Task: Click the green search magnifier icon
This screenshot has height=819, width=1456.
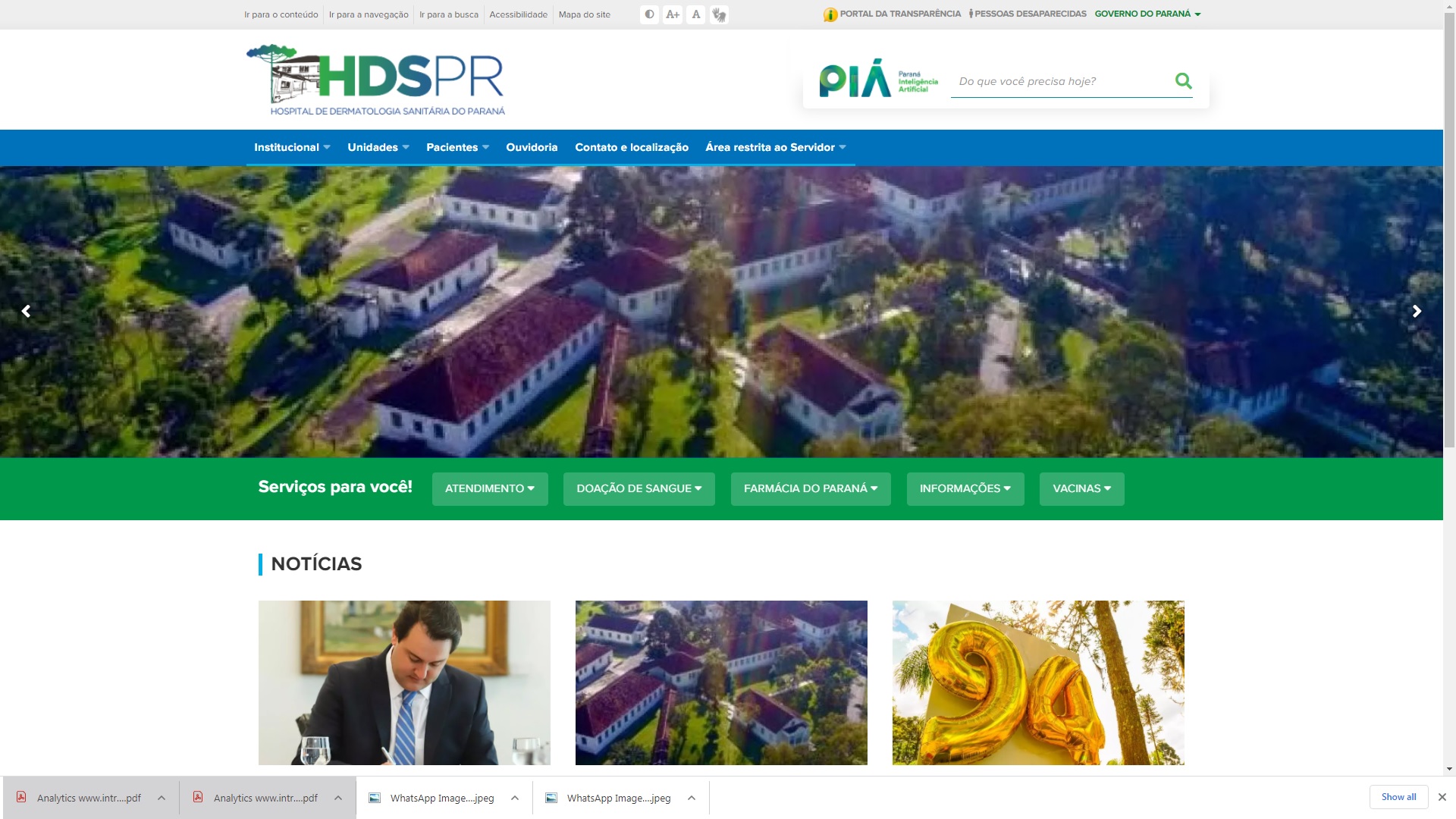Action: click(1183, 80)
